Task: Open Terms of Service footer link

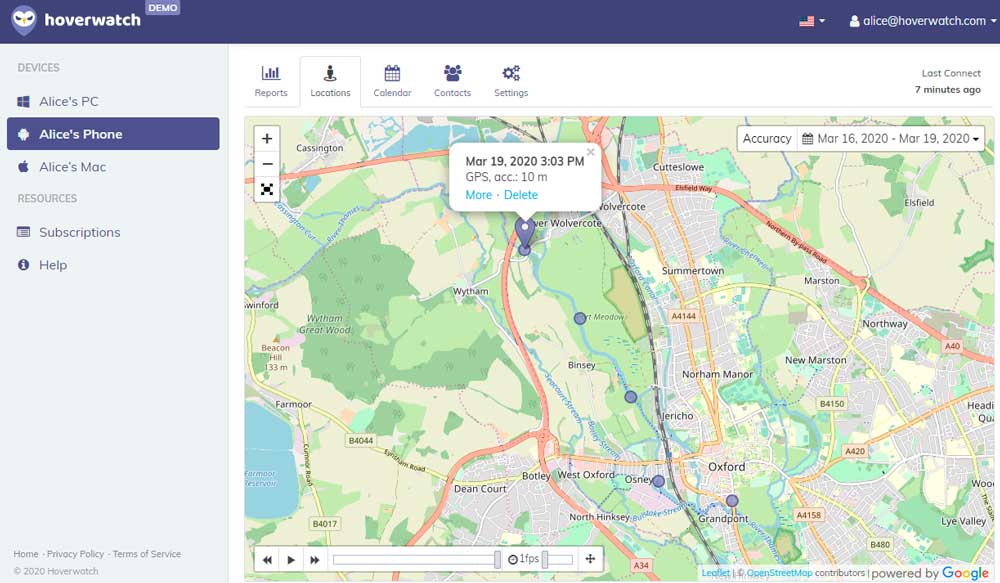Action: (x=147, y=554)
